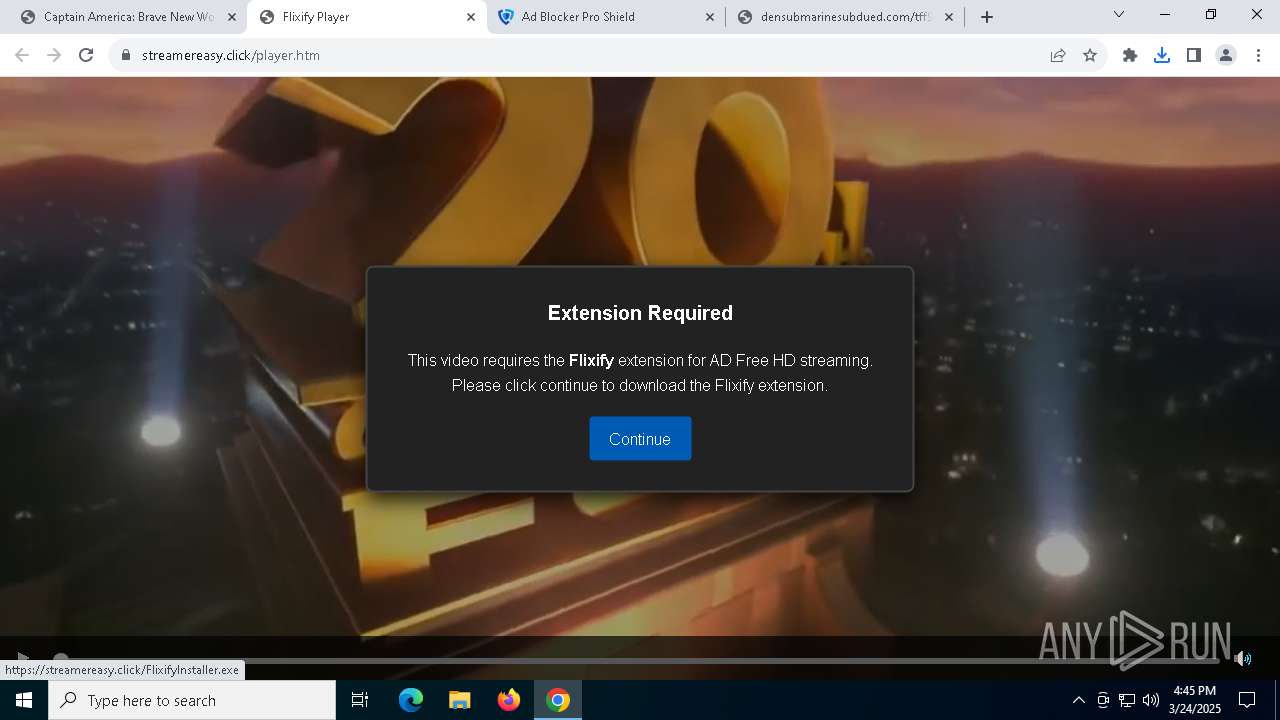Viewport: 1280px width, 720px height.
Task: Close the Captain America tab
Action: tap(232, 17)
